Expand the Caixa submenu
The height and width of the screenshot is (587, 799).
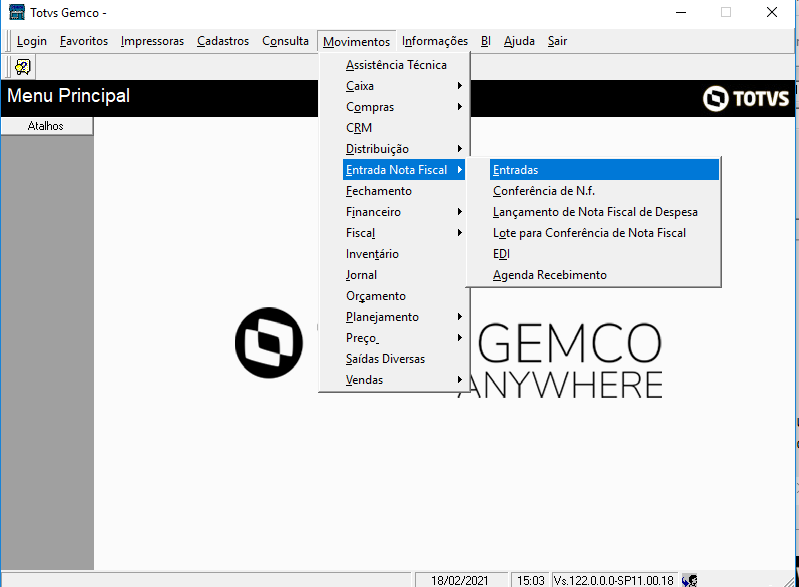tap(404, 86)
